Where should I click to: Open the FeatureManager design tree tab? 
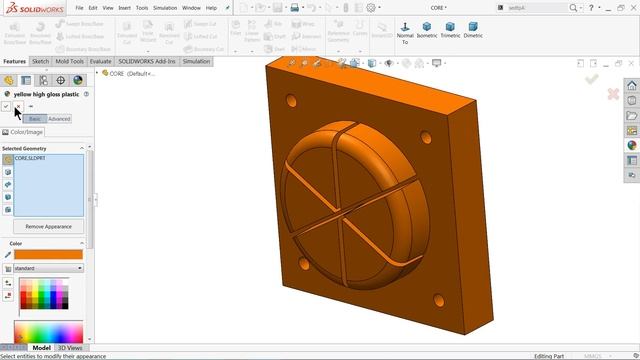(x=9, y=80)
